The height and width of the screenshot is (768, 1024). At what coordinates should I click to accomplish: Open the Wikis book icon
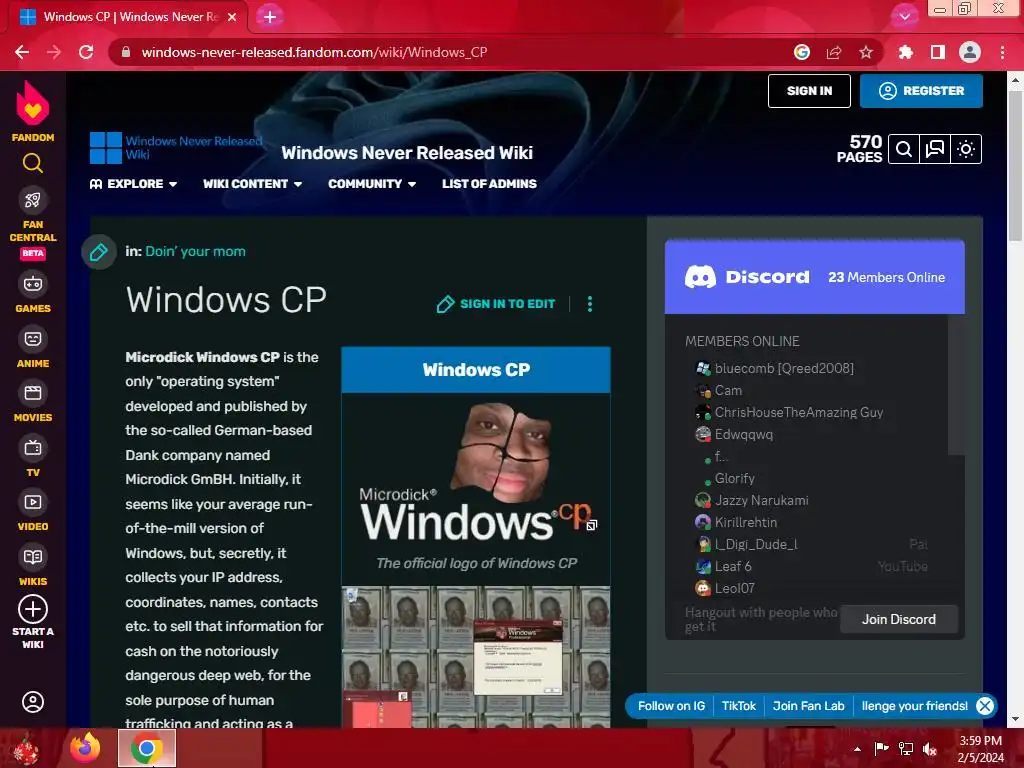(33, 557)
